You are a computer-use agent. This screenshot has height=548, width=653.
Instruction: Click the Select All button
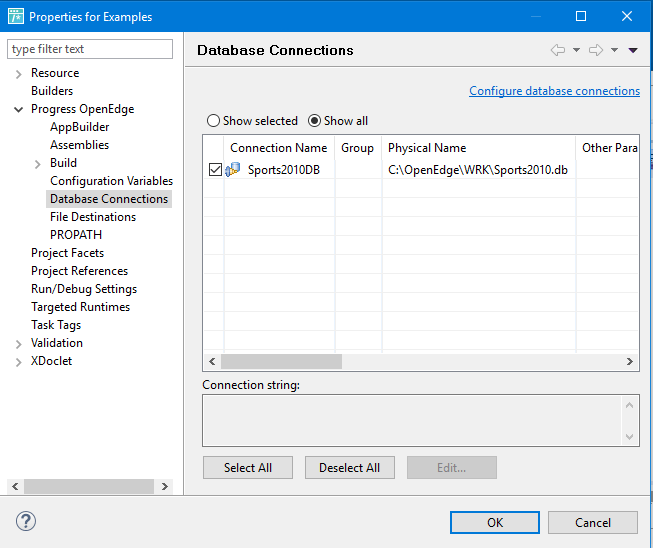(248, 468)
